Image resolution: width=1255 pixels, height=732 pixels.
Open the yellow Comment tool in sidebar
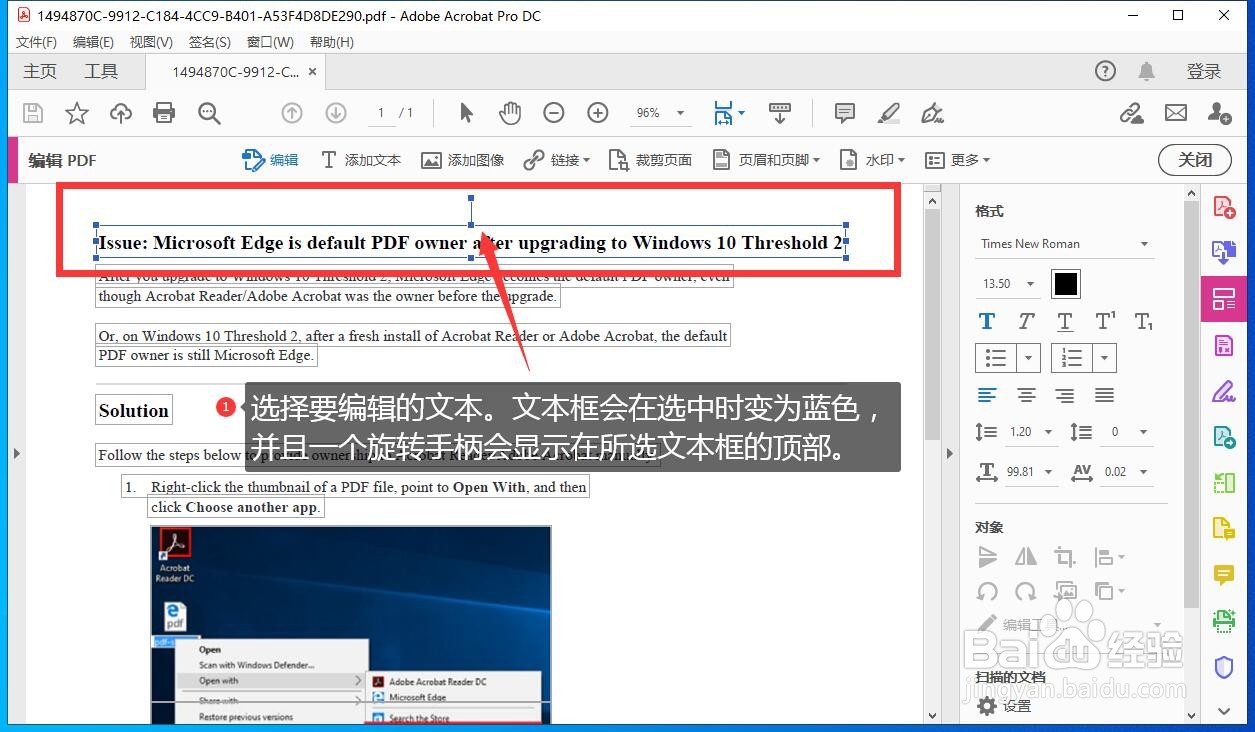[x=1224, y=575]
